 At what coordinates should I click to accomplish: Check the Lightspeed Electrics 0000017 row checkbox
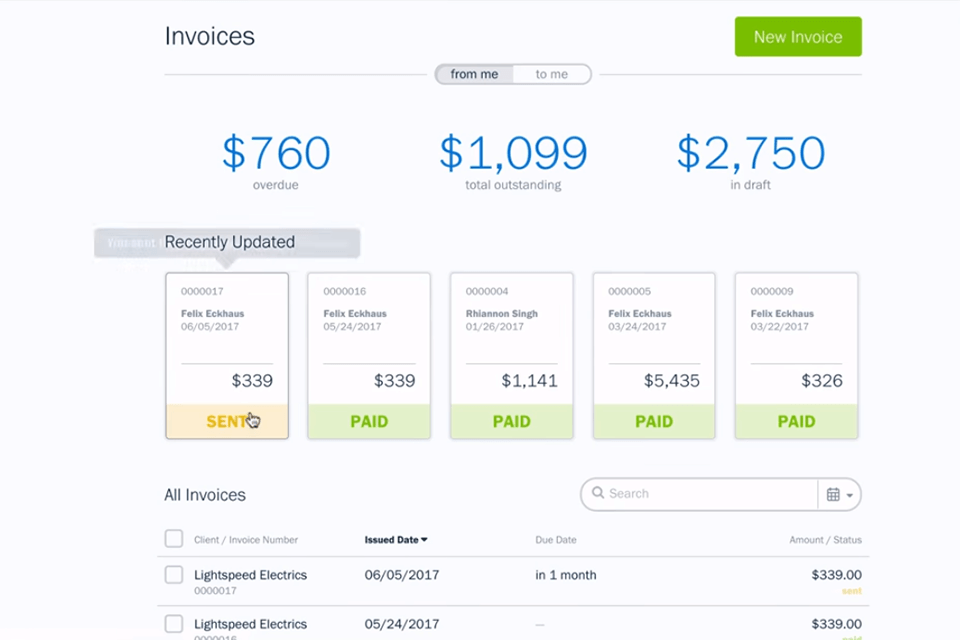tap(174, 574)
